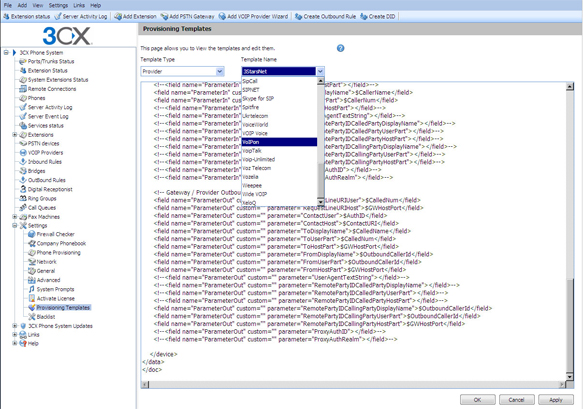Open Activate License node
The height and width of the screenshot is (409, 583).
point(55,299)
